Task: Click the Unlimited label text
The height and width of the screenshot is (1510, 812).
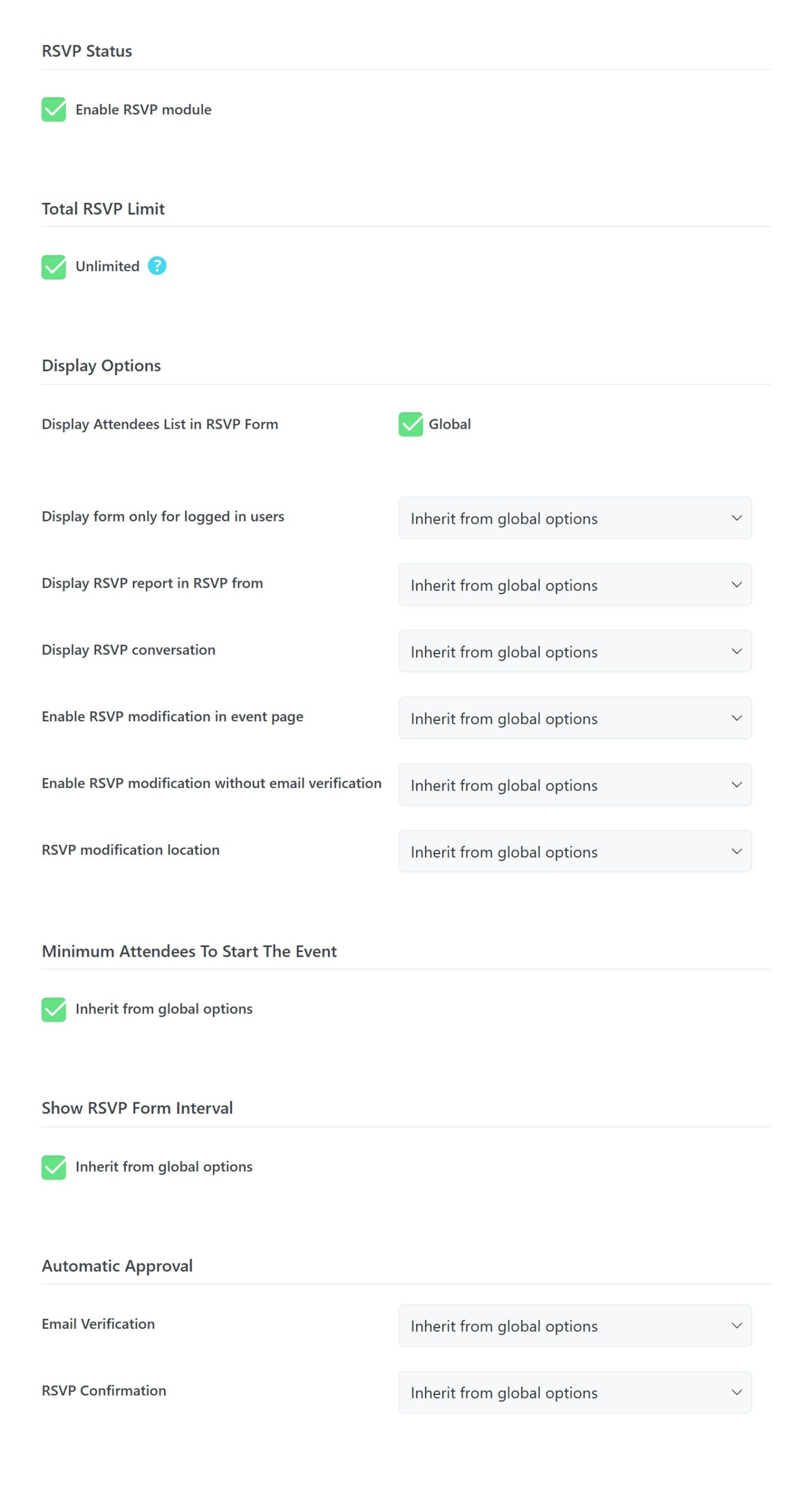Action: 107,267
